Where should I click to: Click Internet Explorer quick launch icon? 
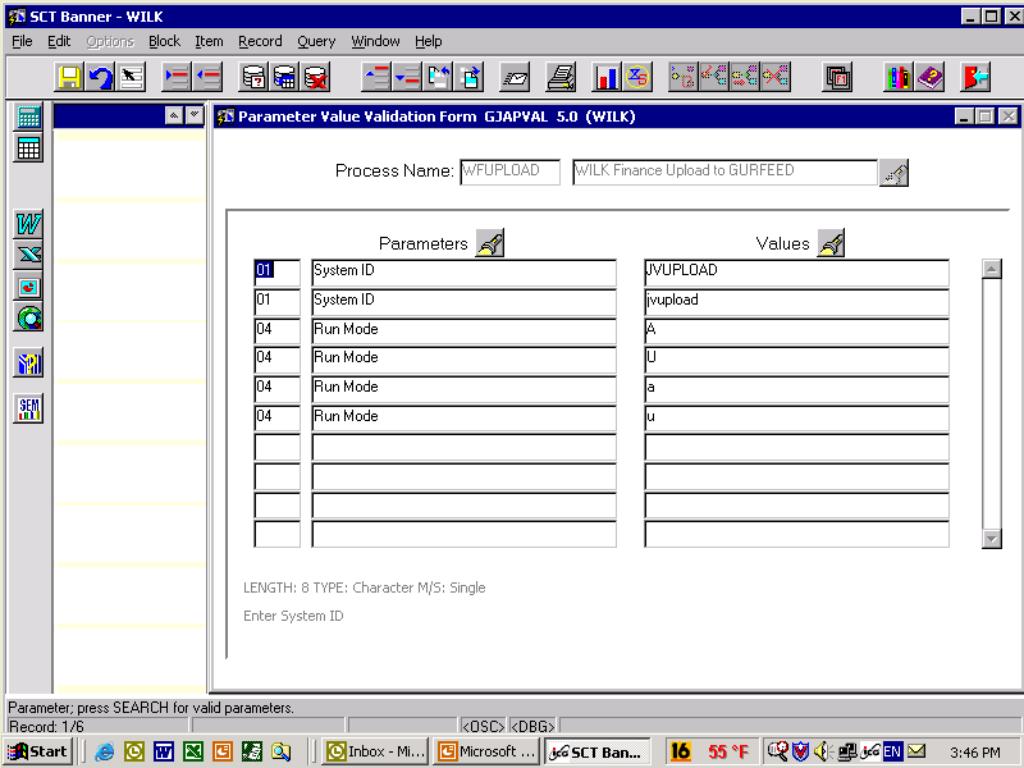(104, 752)
